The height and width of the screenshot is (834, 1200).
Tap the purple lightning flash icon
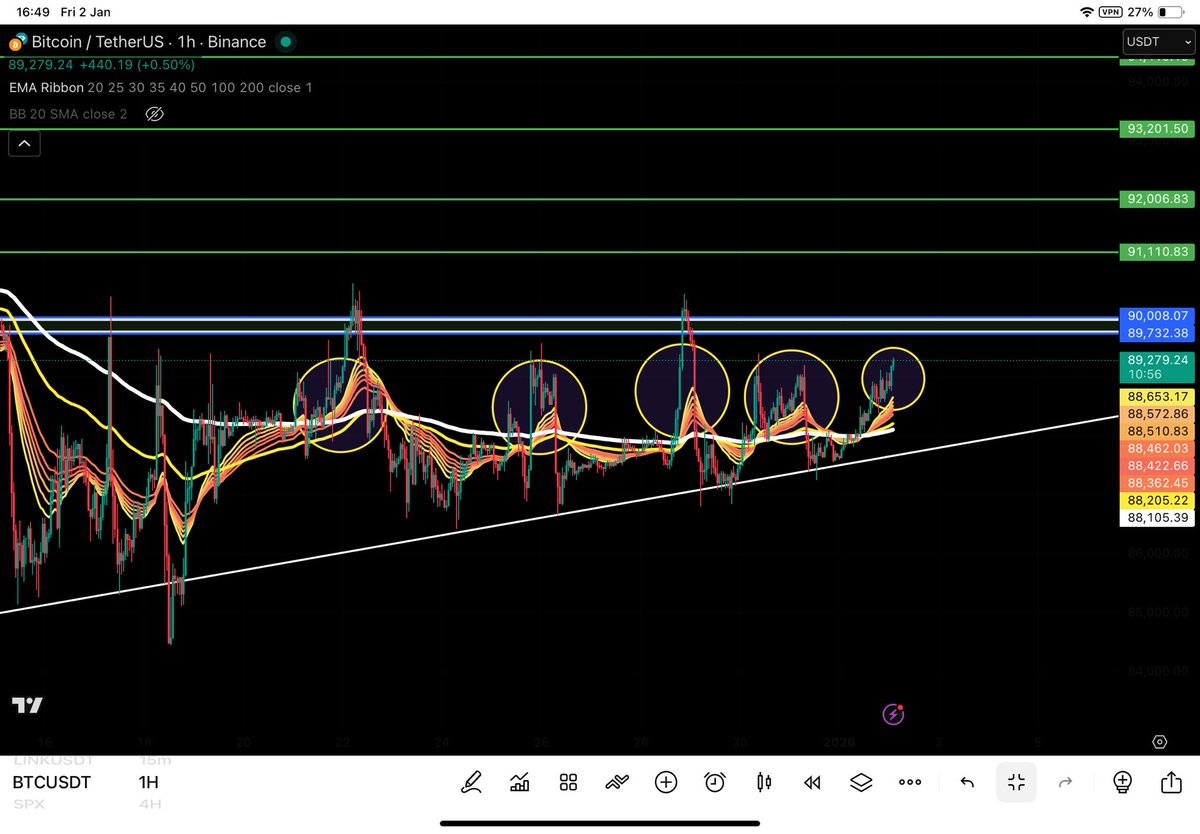(894, 714)
